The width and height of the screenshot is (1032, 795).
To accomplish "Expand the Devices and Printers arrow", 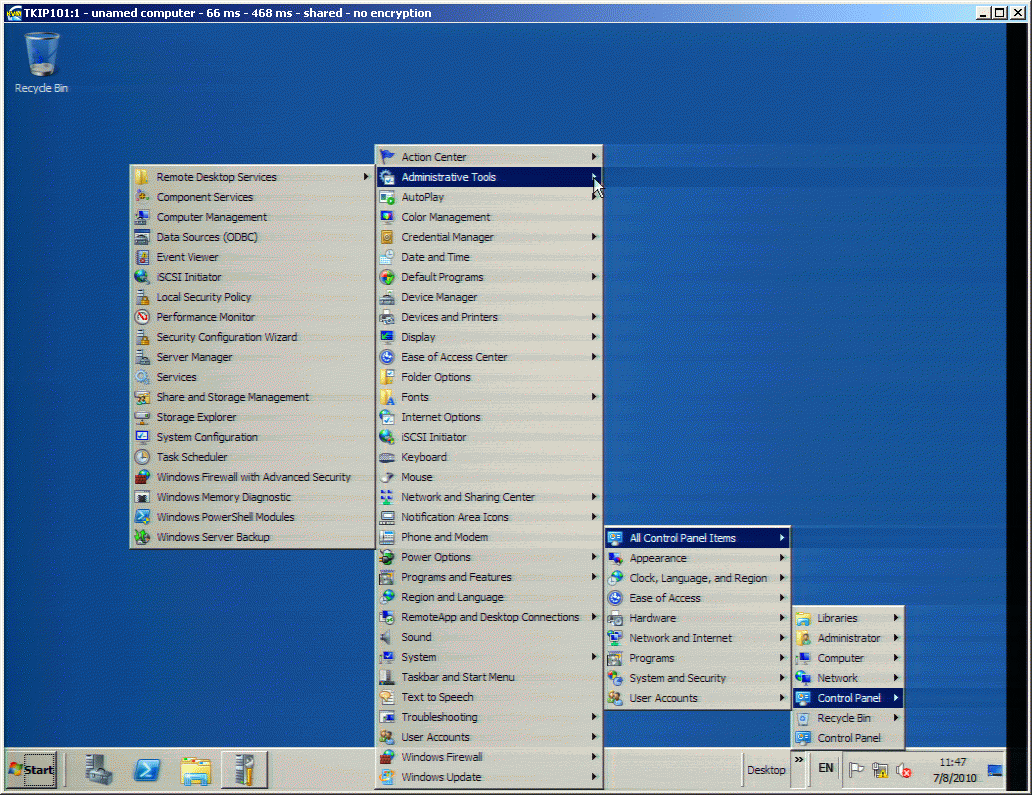I will click(594, 317).
